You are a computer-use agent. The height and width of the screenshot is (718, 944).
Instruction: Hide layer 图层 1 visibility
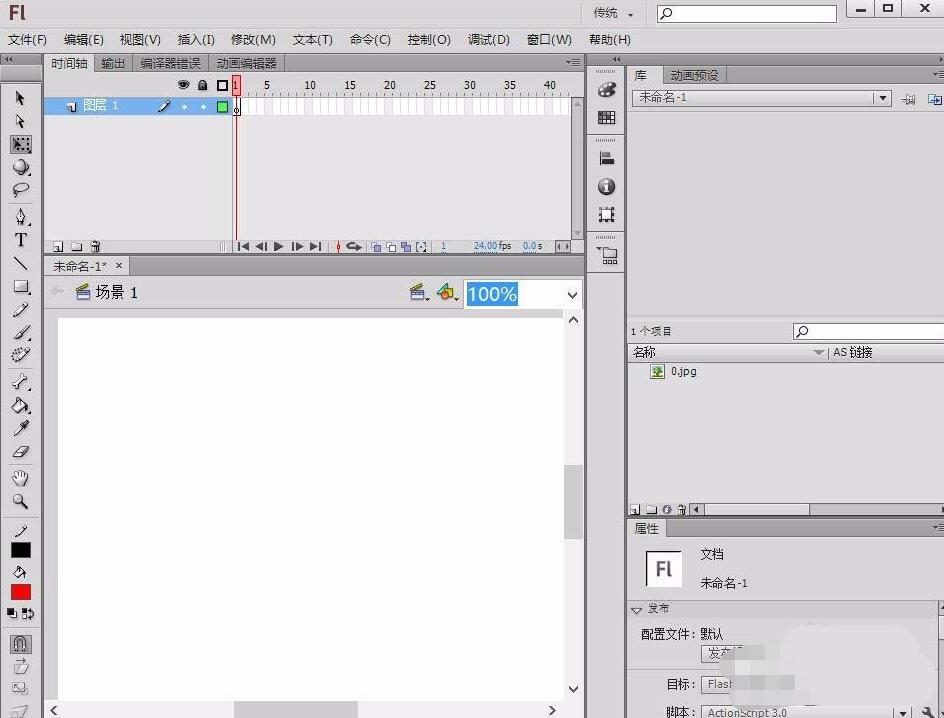(x=184, y=105)
